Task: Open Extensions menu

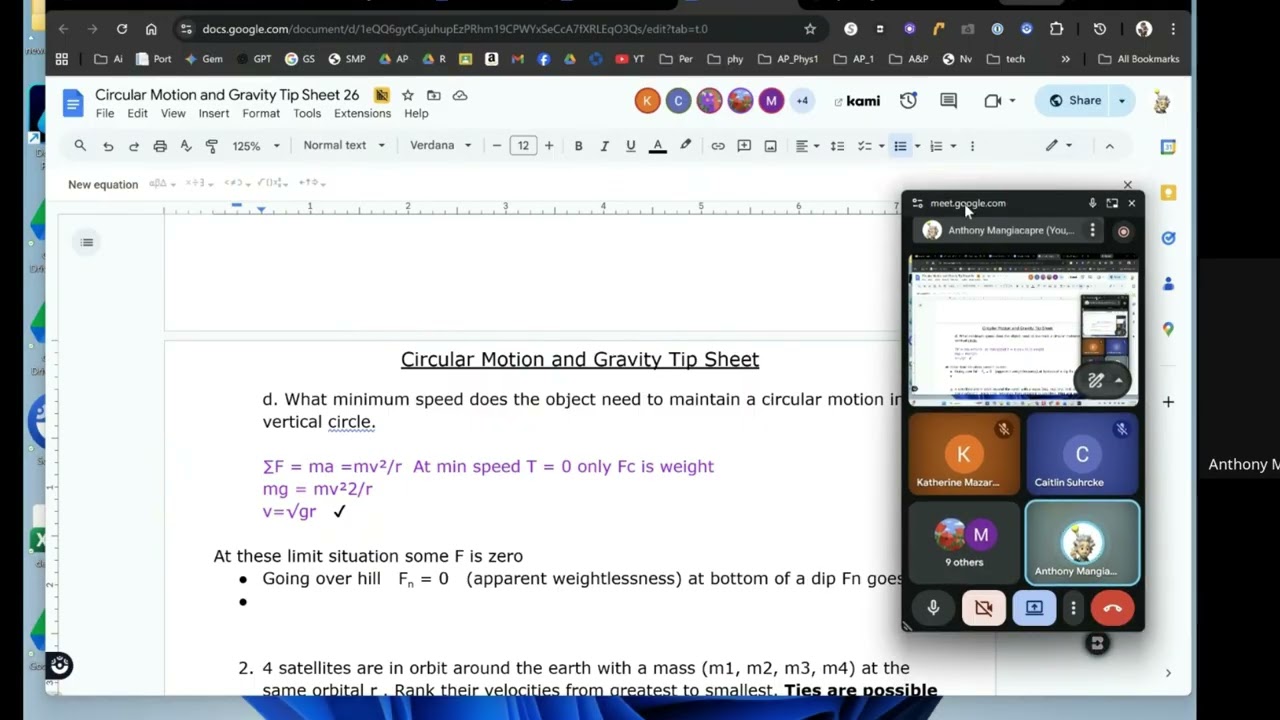Action: click(362, 113)
